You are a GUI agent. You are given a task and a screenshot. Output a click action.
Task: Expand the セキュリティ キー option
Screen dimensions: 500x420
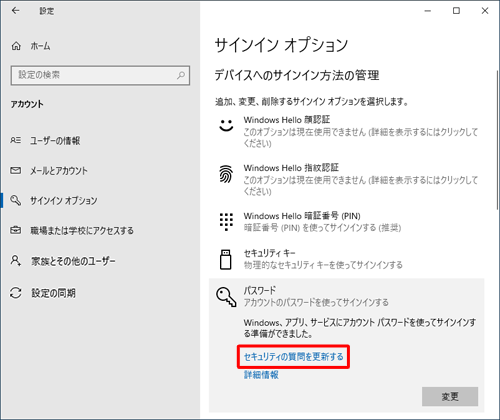click(x=347, y=259)
